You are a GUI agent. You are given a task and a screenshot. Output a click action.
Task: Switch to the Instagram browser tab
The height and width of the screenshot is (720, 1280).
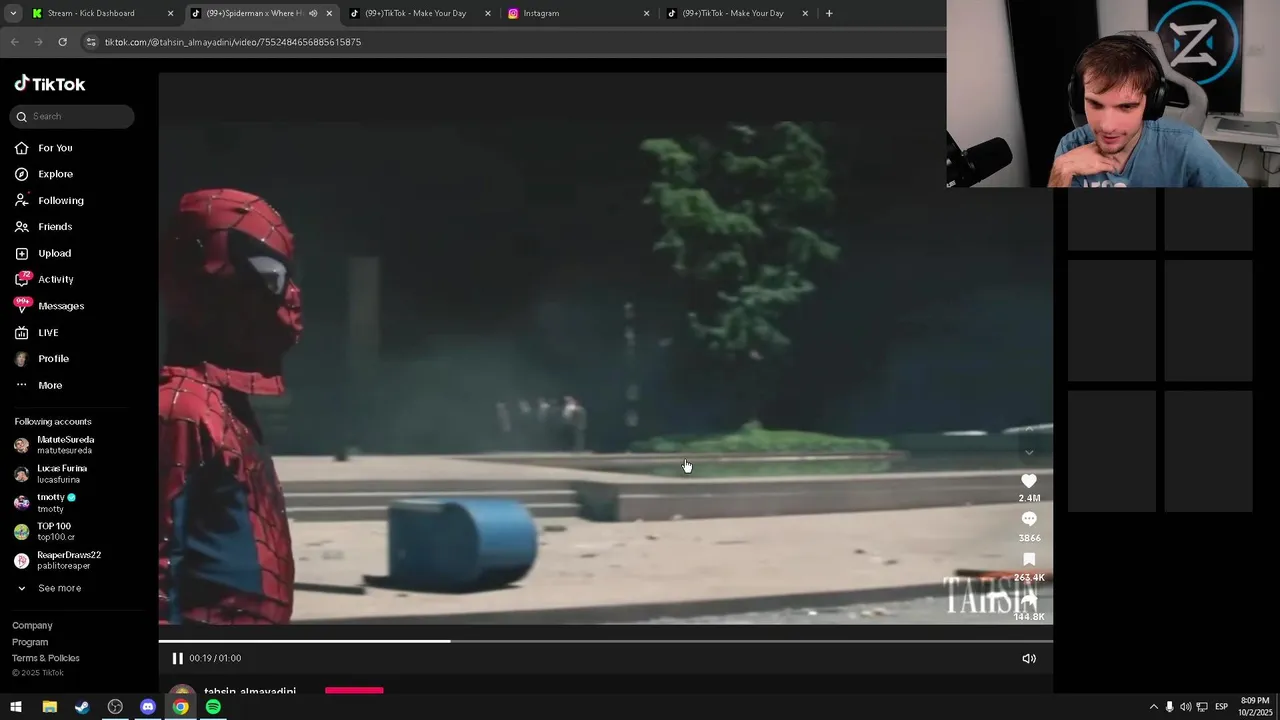tap(578, 13)
